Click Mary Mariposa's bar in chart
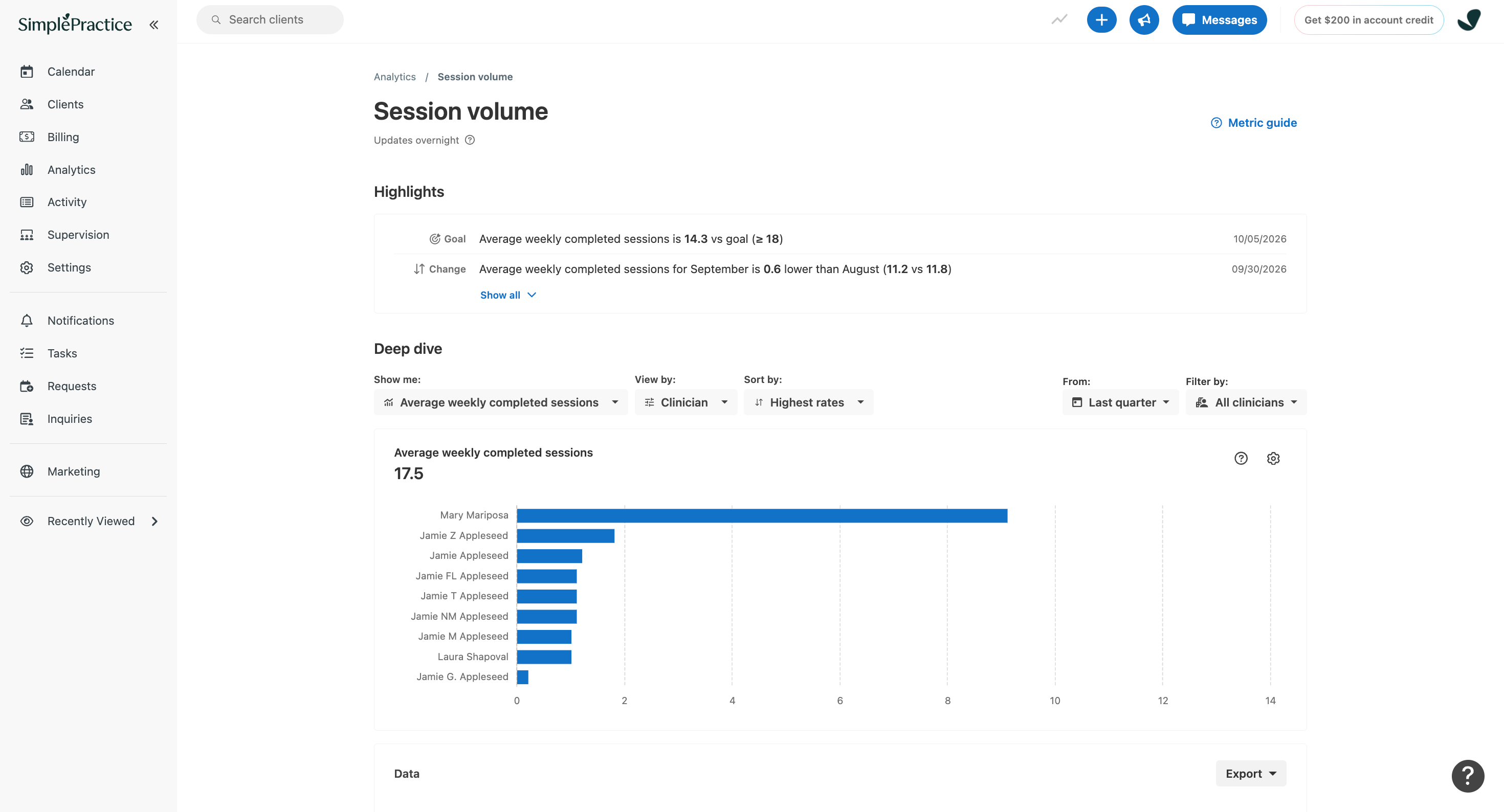Screen dimensions: 1504x812 coord(762,515)
